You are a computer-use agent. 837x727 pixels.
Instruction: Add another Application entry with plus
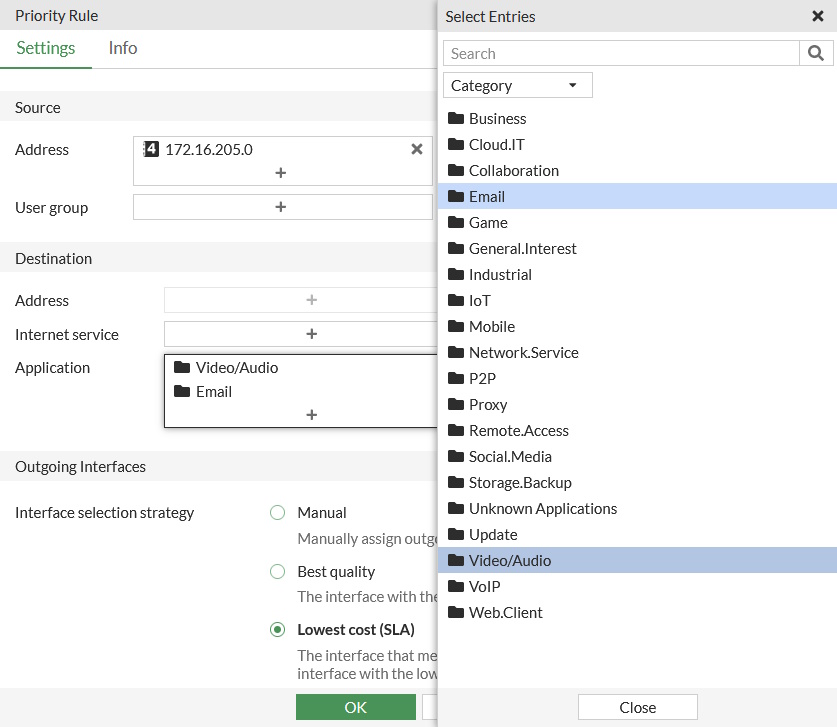coord(311,414)
